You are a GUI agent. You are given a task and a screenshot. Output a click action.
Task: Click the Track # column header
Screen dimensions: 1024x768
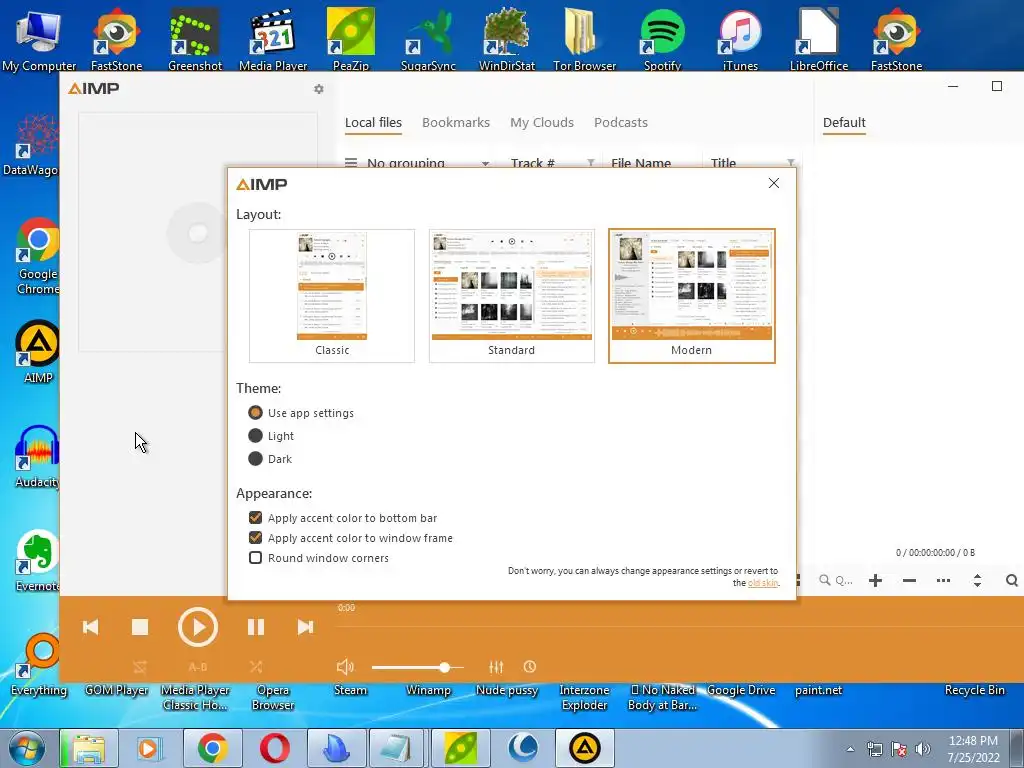[x=533, y=163]
